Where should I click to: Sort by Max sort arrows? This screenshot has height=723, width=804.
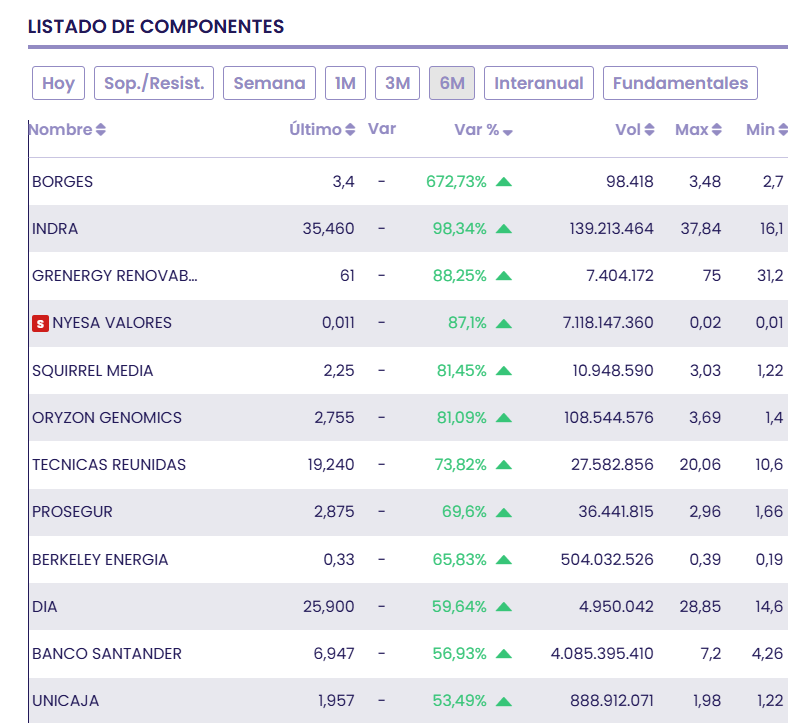point(717,130)
